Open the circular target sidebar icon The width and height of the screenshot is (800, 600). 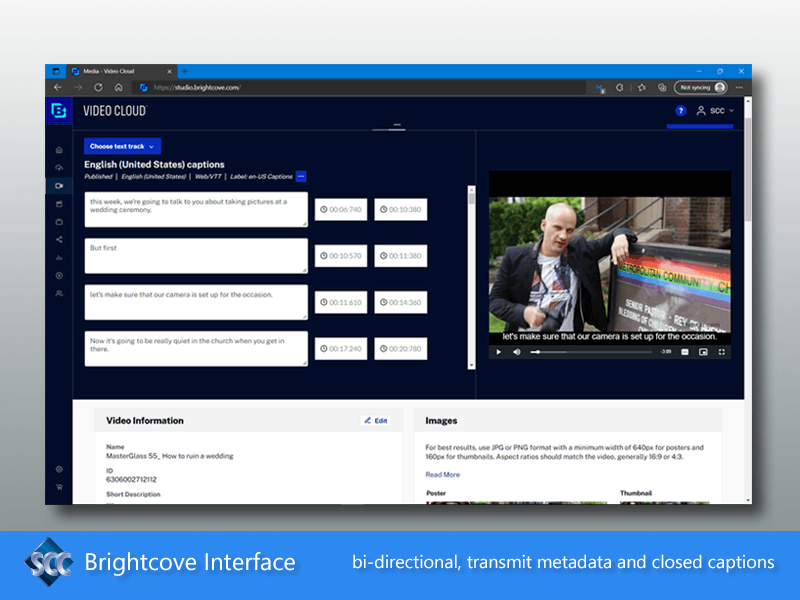click(59, 276)
